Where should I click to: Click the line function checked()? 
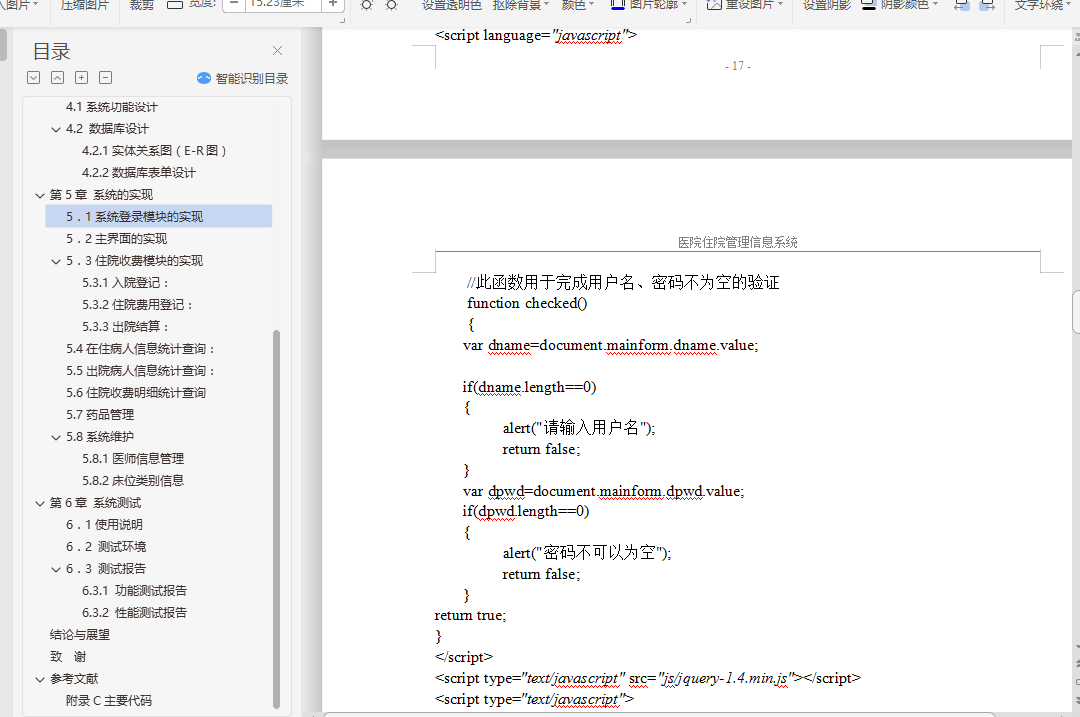527,303
